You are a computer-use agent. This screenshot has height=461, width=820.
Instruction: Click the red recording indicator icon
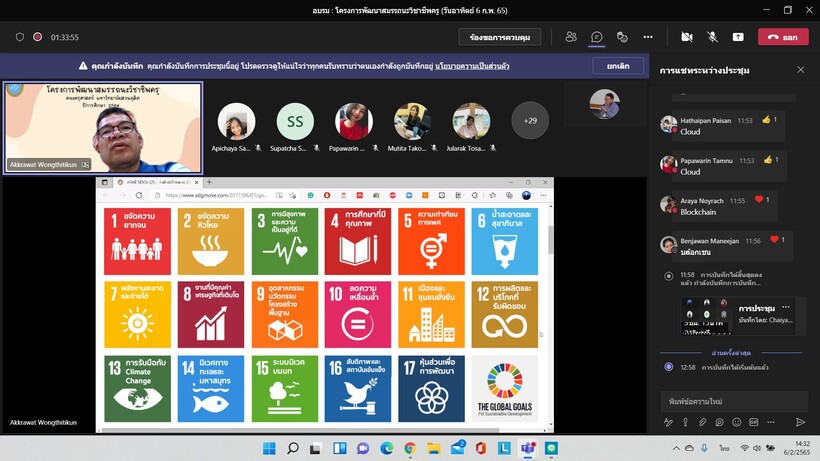38,37
